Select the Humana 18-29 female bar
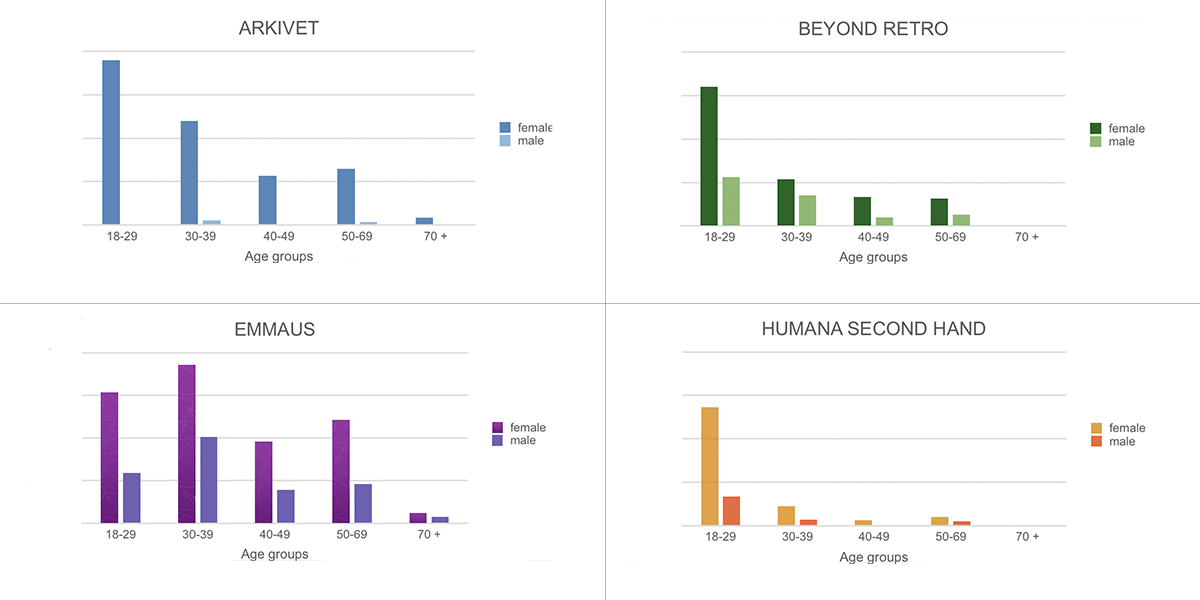The height and width of the screenshot is (600, 1200). pyautogui.click(x=710, y=466)
